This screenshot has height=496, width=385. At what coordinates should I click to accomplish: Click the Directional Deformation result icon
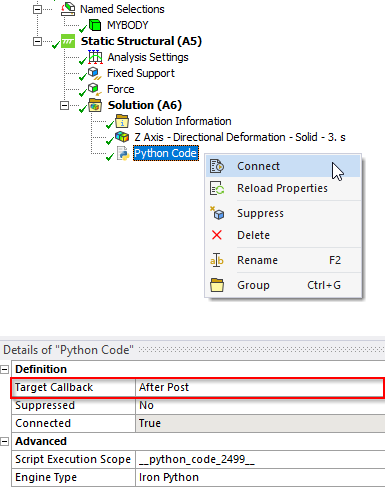[122, 137]
